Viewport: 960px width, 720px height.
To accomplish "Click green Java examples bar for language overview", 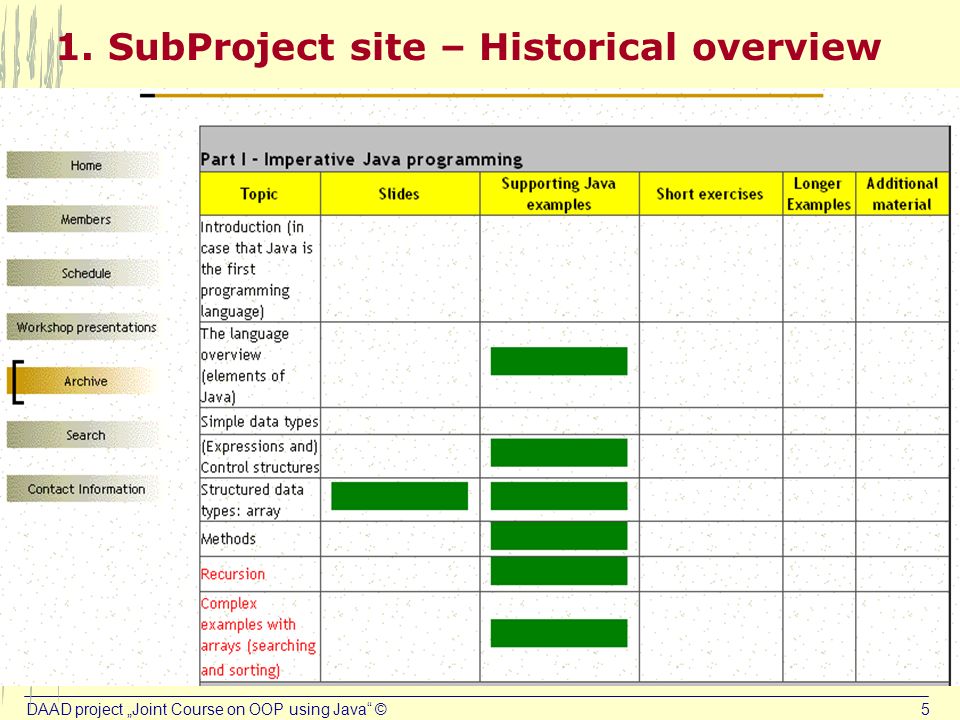I will tap(559, 361).
